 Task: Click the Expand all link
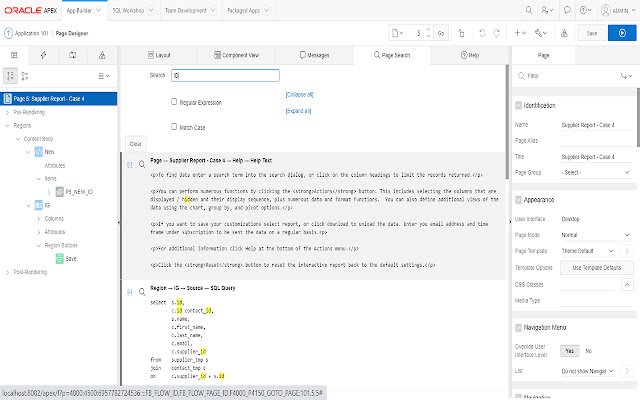pos(298,111)
